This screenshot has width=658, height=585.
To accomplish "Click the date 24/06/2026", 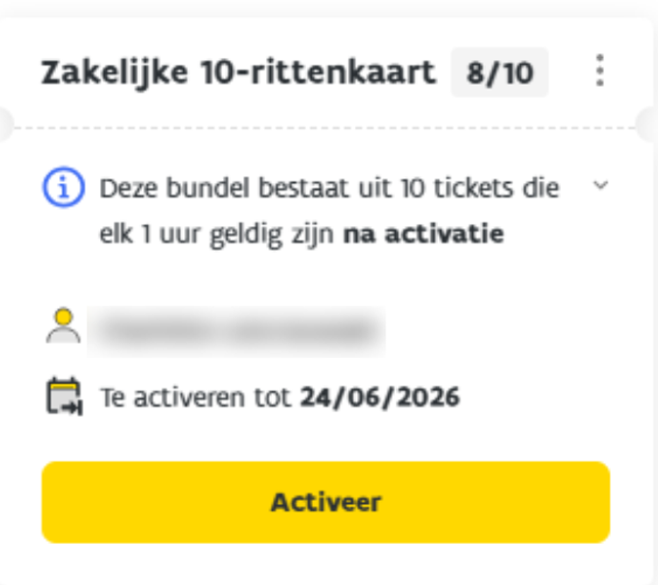I will (380, 397).
